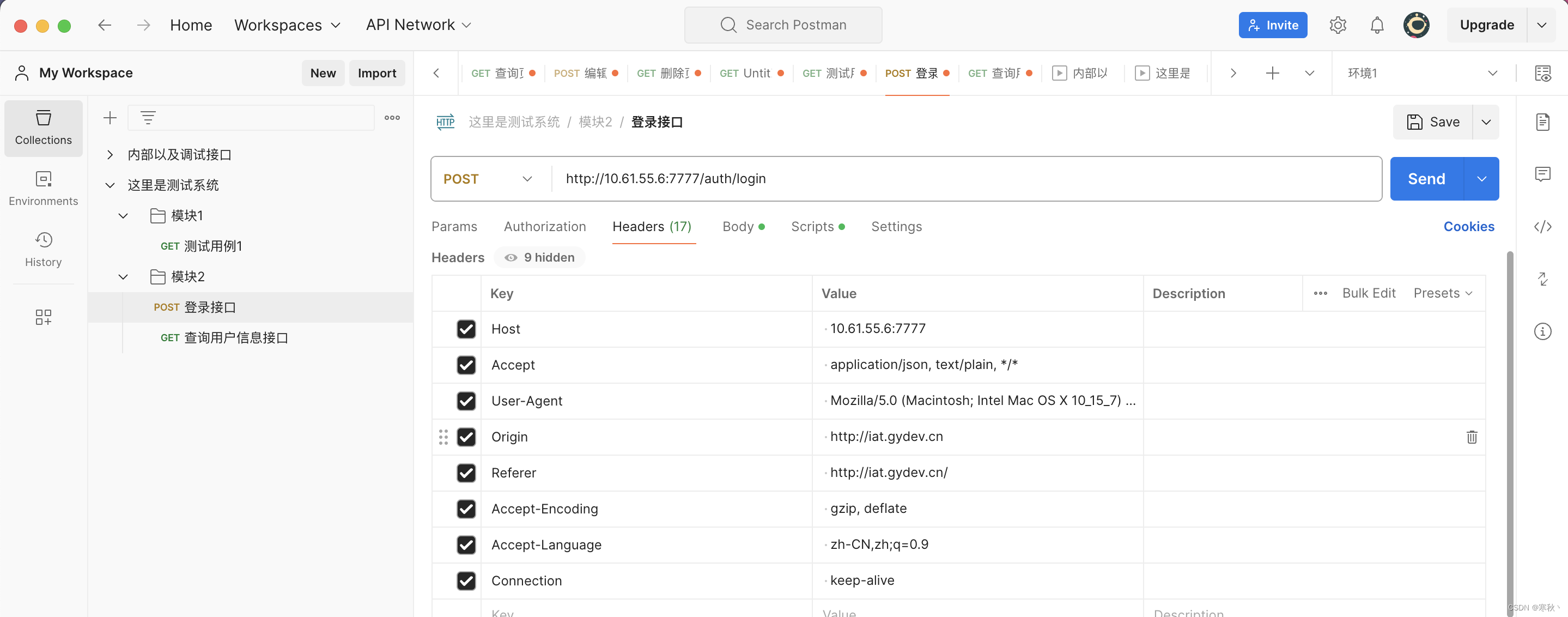Click the Info panel icon

[1543, 331]
